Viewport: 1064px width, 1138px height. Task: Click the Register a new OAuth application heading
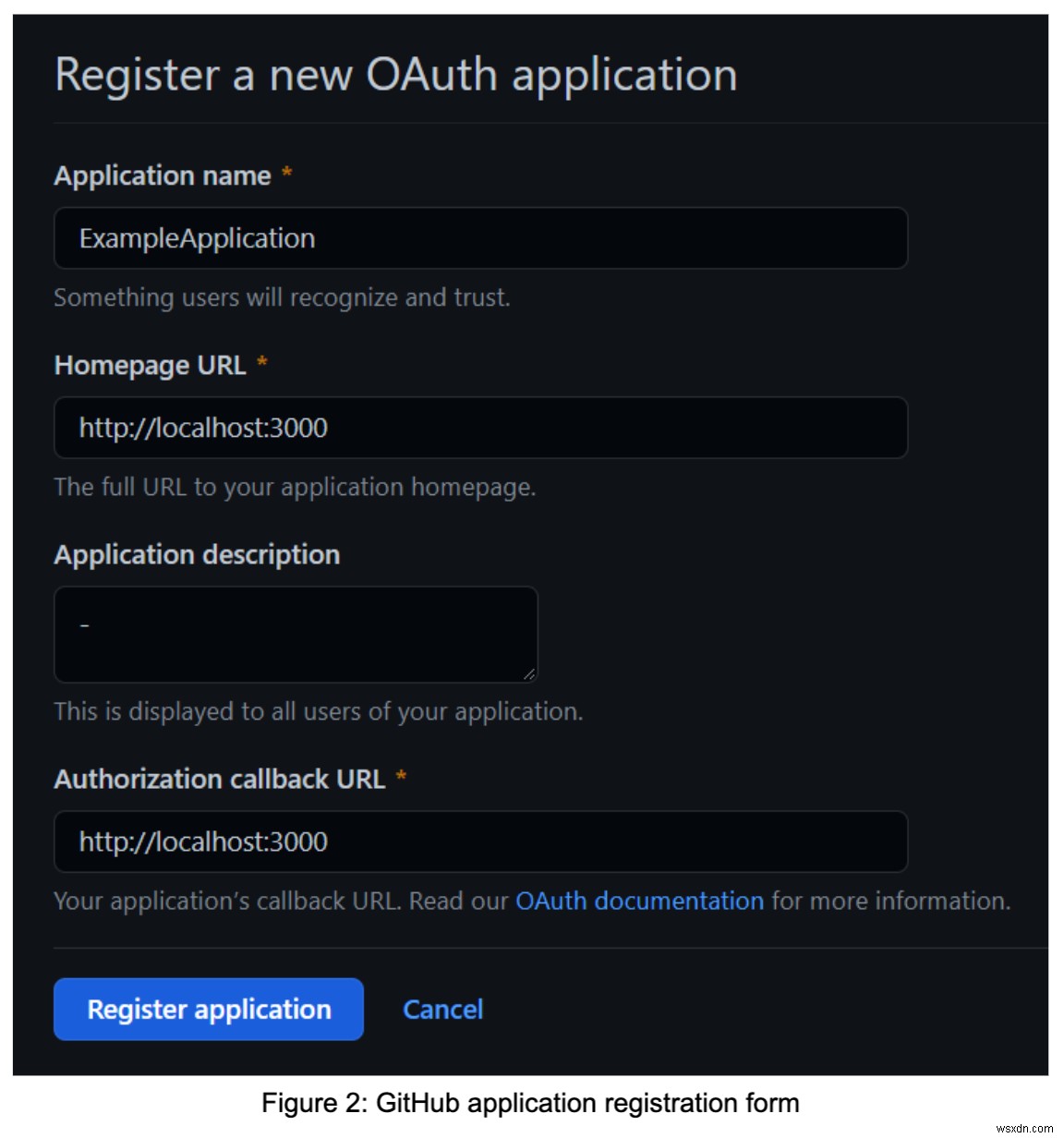click(x=397, y=76)
